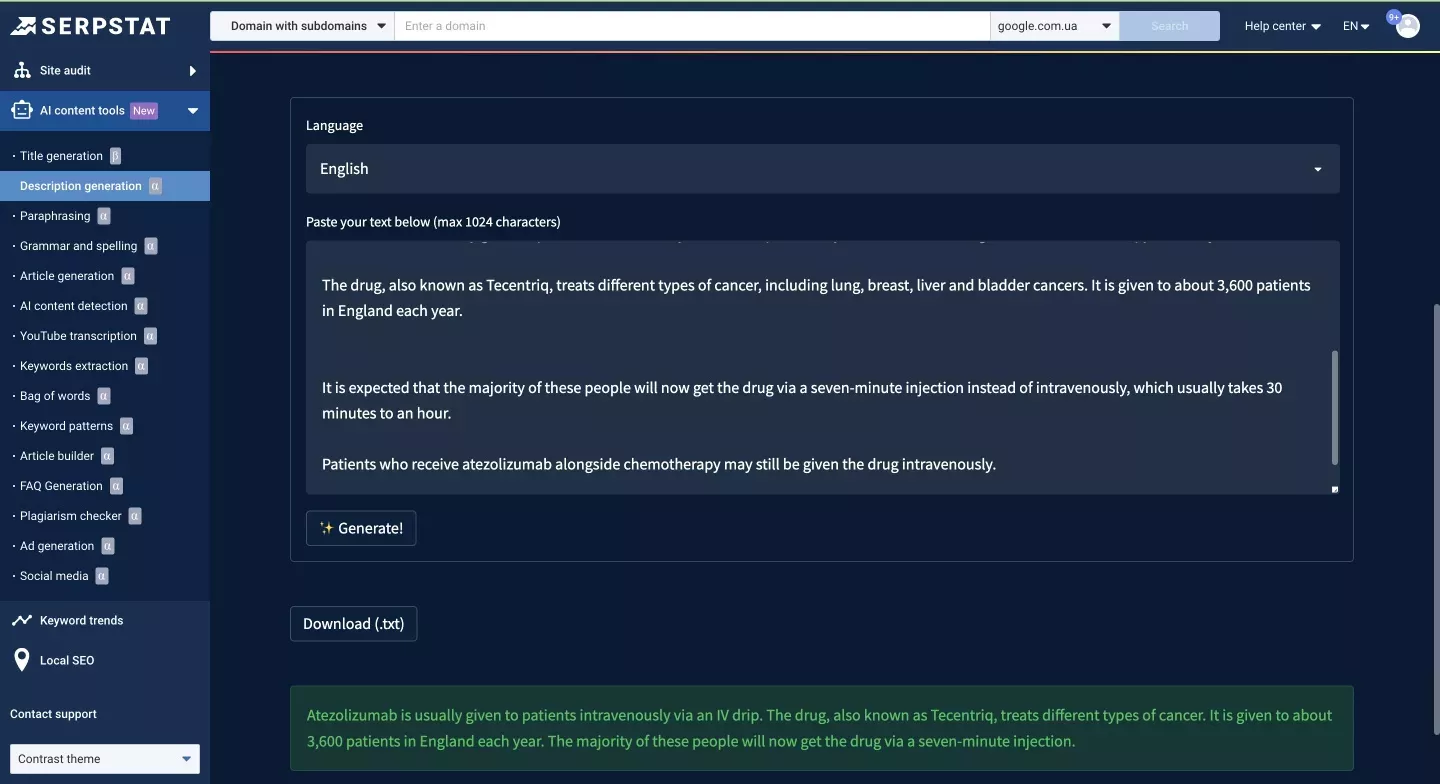This screenshot has width=1440, height=784.
Task: Click the notifications badge on avatar
Action: click(x=1394, y=17)
